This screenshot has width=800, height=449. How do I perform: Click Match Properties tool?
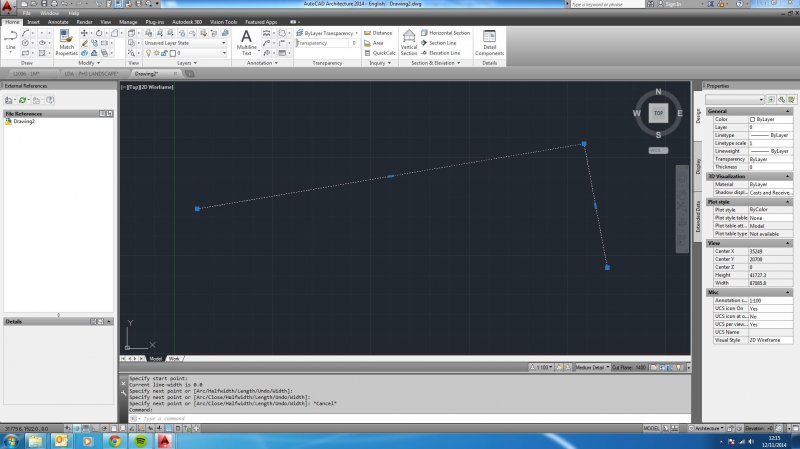tap(66, 42)
